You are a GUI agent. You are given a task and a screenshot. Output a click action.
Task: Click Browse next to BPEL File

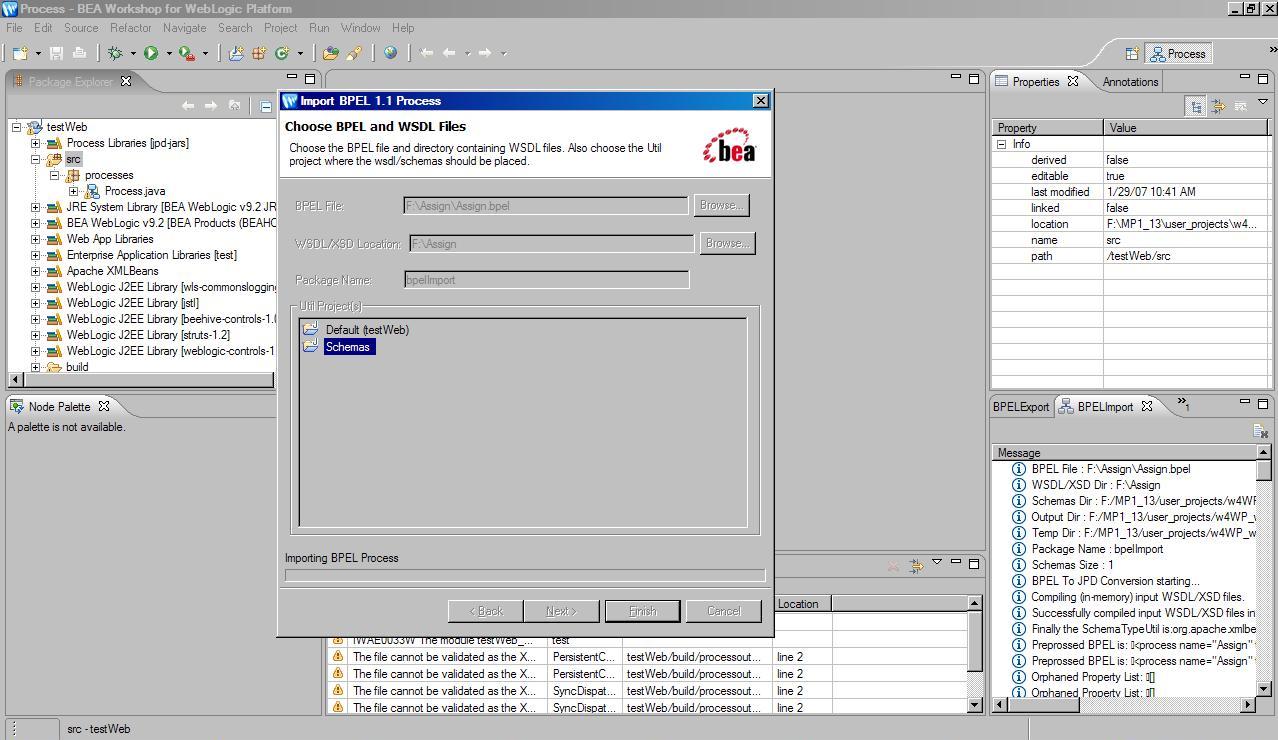click(721, 205)
